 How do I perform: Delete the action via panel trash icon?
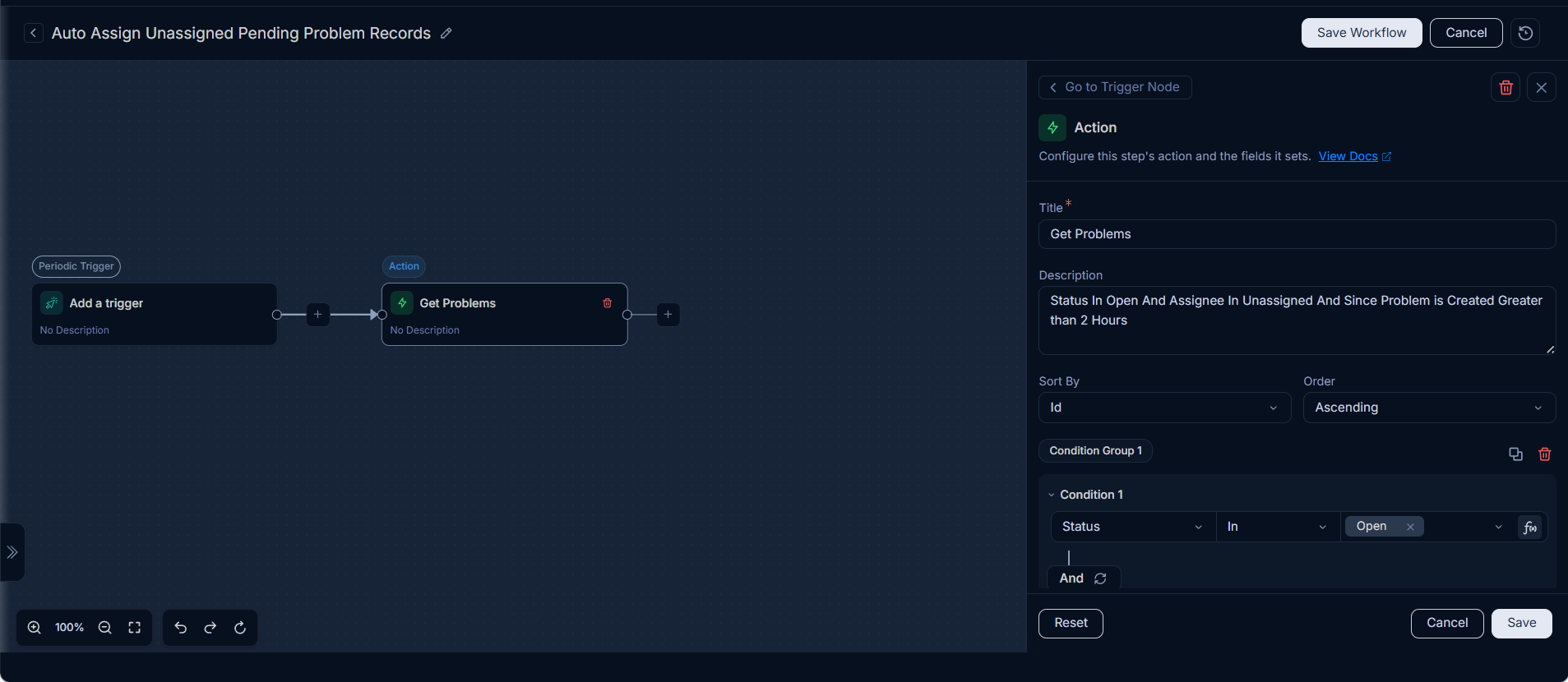(x=1506, y=87)
